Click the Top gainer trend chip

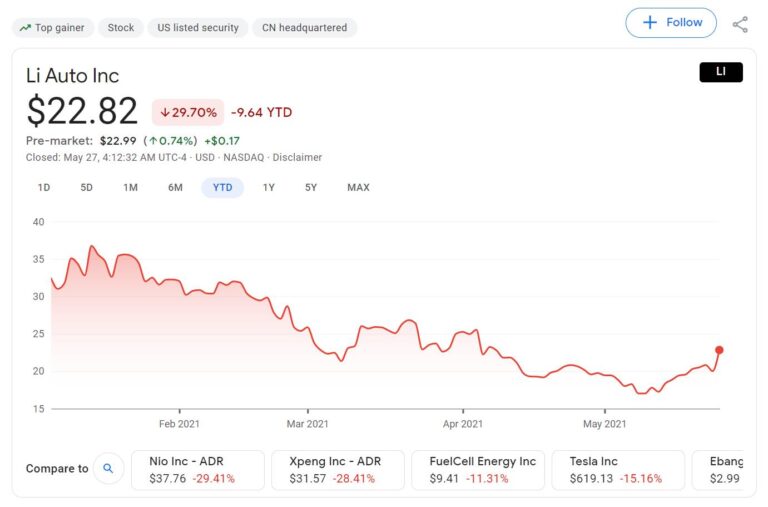[x=54, y=28]
